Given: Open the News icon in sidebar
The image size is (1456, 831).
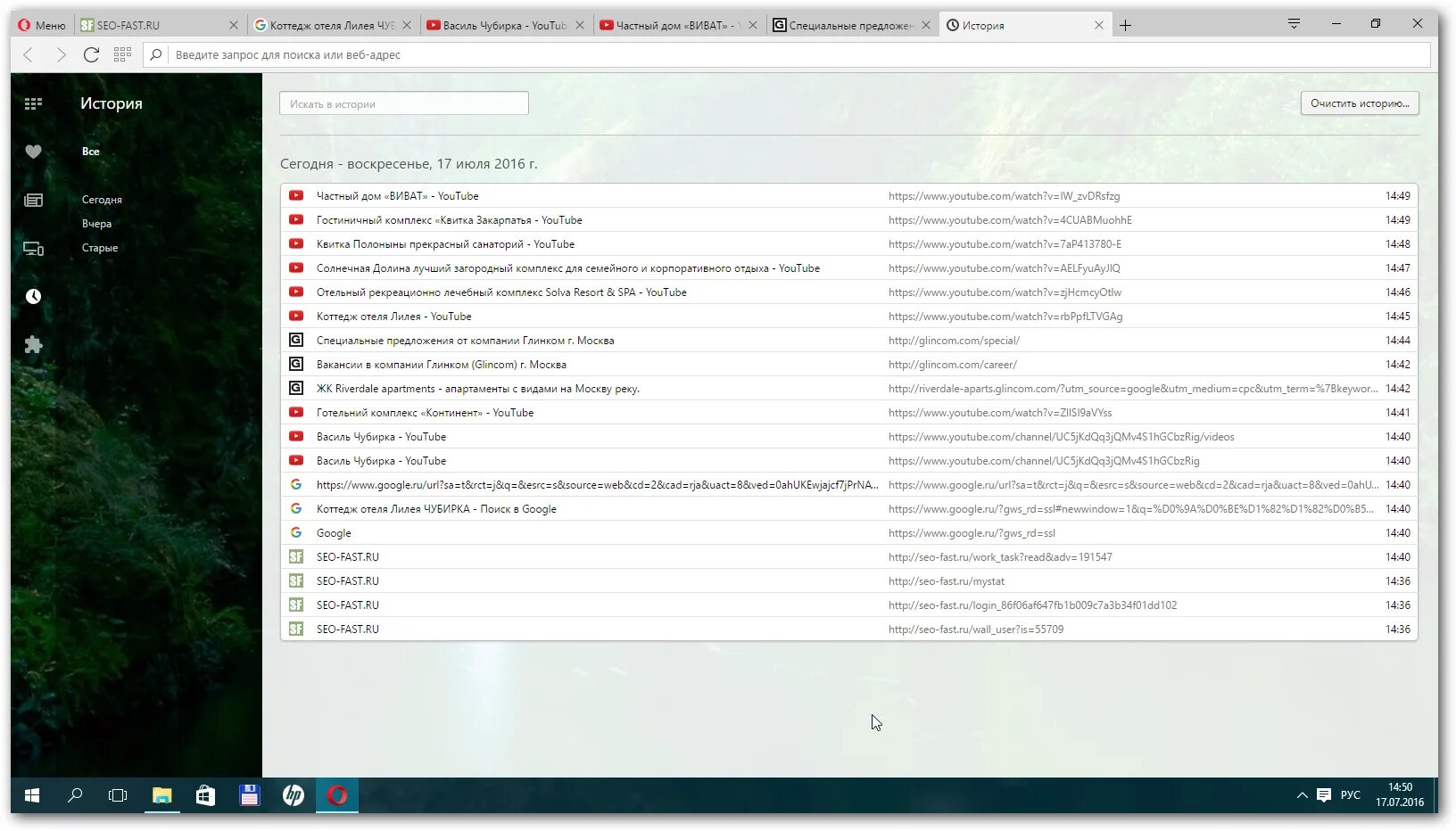Looking at the screenshot, I should coord(33,200).
